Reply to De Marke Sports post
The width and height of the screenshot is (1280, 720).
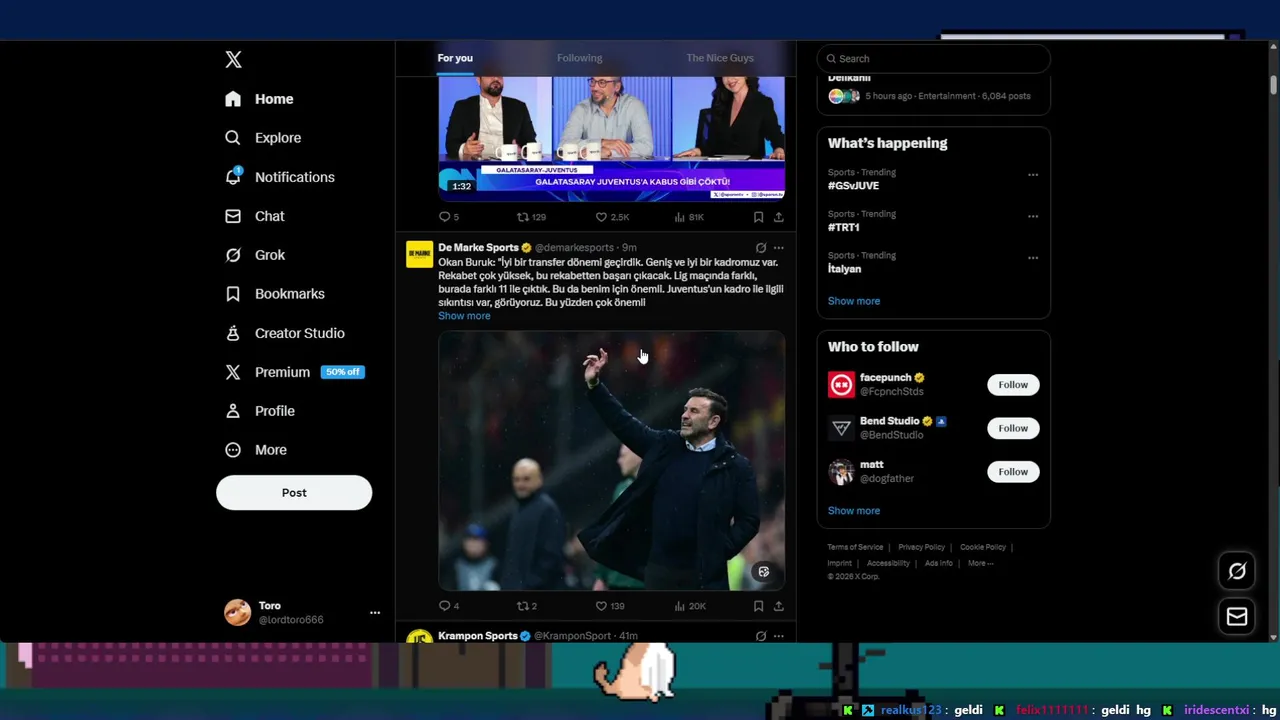(x=448, y=606)
